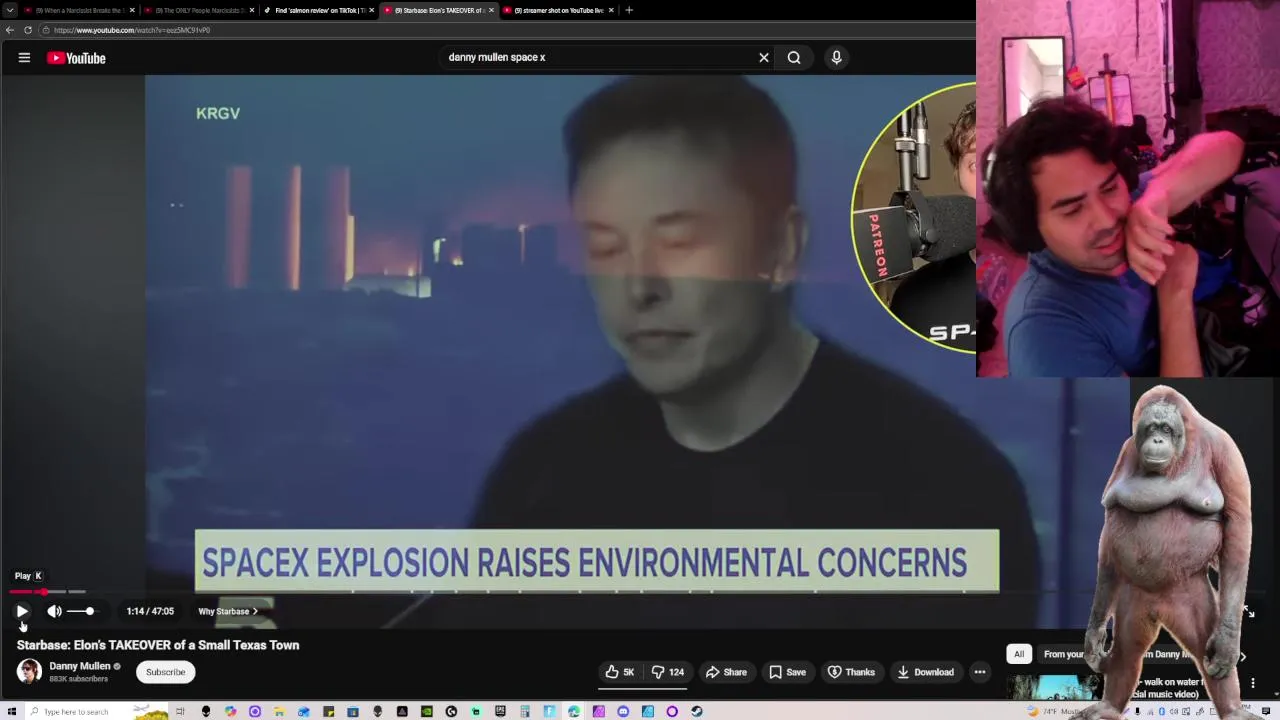
Task: Switch to 'The ONLY People Narcissists' tab
Action: tap(198, 10)
